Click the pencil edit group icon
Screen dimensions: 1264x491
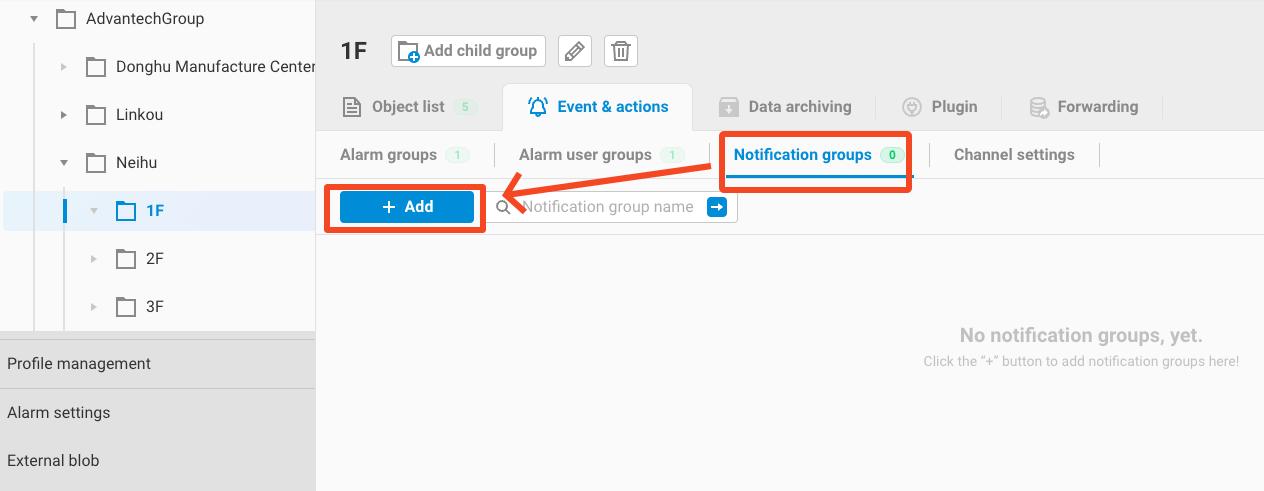click(x=574, y=51)
